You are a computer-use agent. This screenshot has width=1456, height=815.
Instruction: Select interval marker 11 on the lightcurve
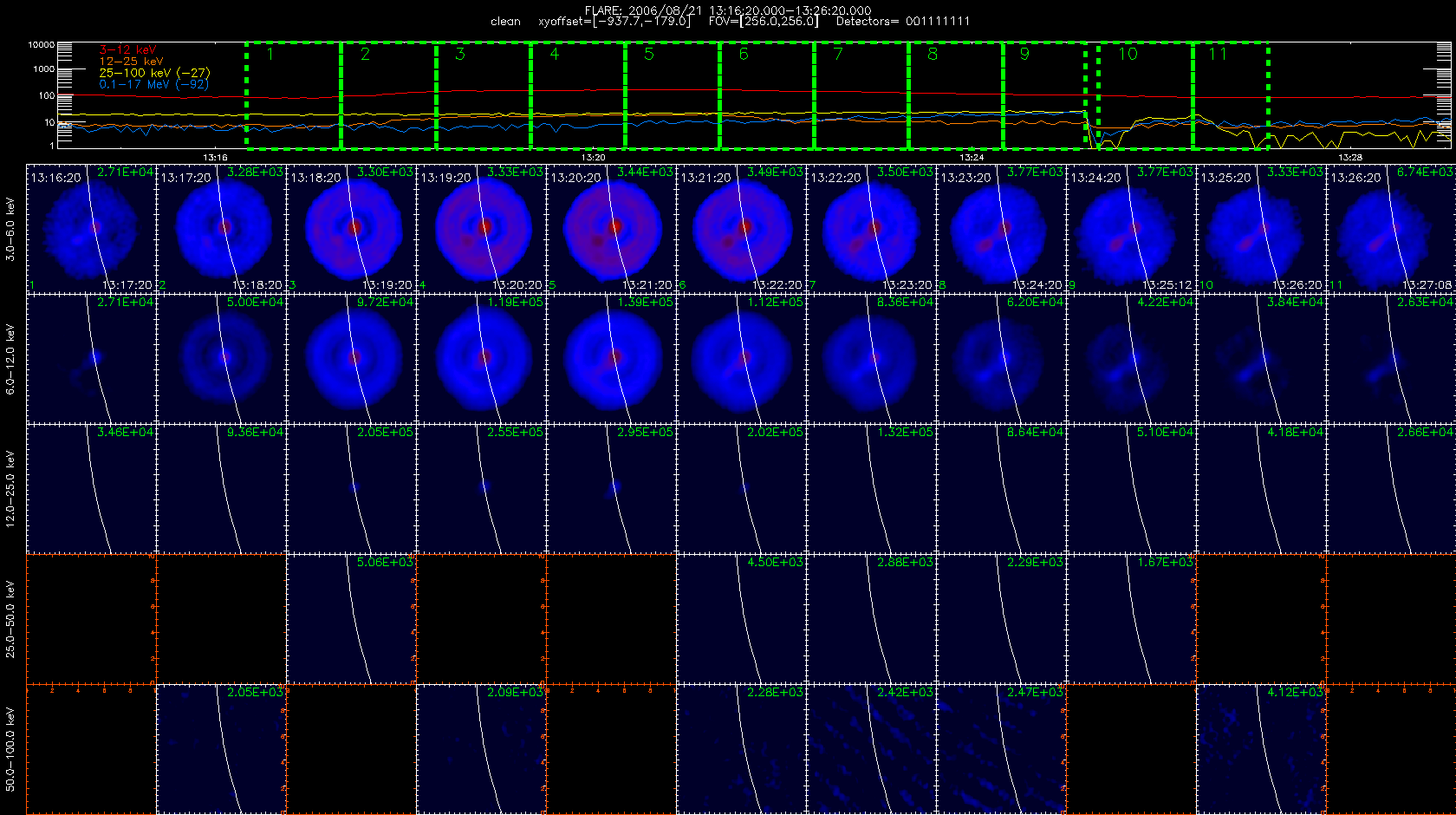(1218, 55)
